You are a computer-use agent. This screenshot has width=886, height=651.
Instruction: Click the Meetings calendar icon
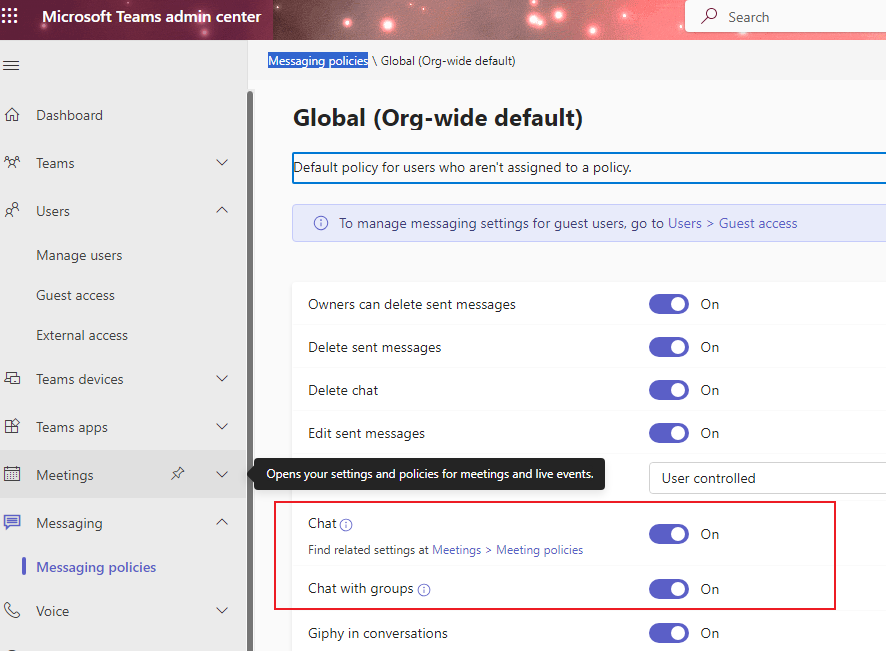[x=12, y=474]
